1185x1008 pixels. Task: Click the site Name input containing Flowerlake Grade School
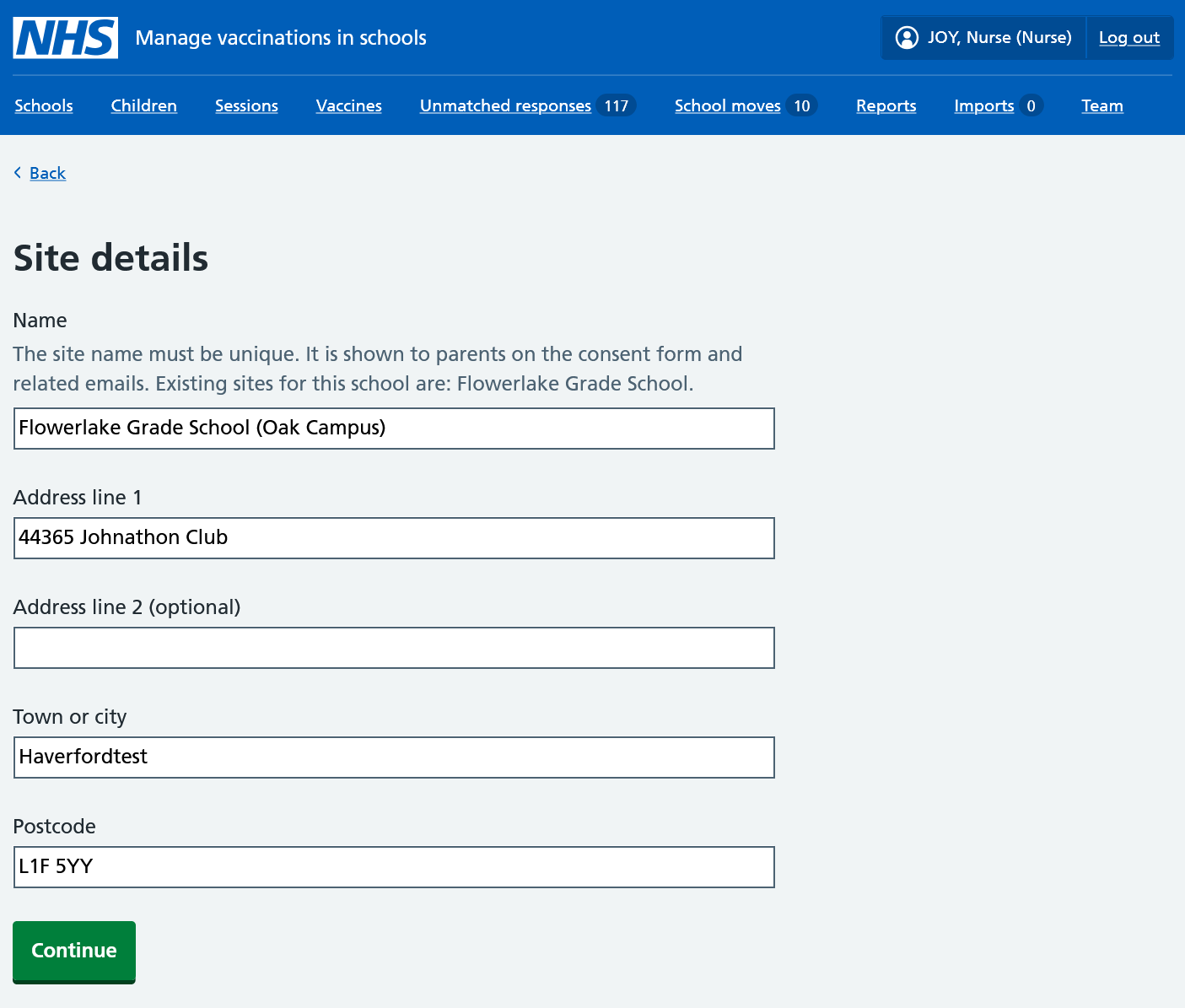[393, 428]
